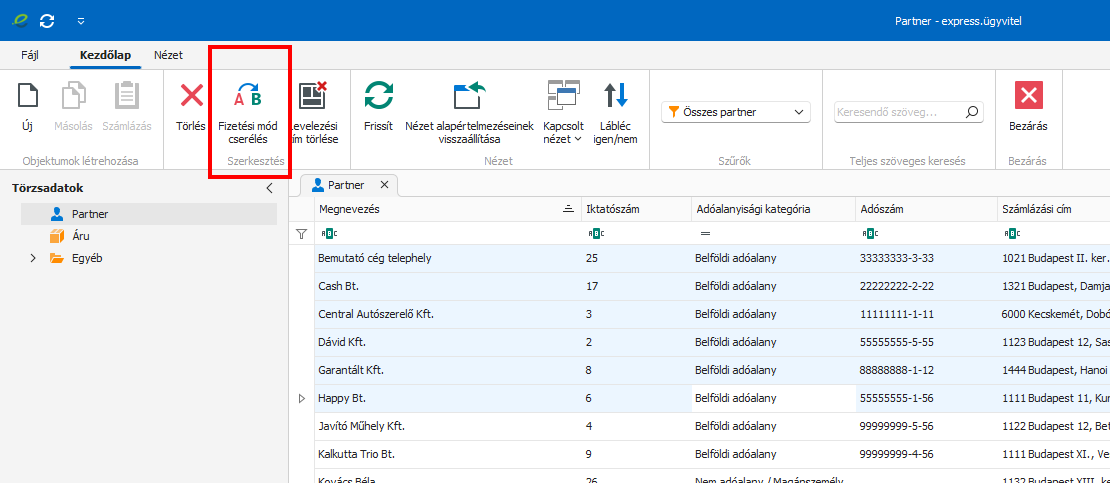Click the refresh icon in title bar

pyautogui.click(x=48, y=20)
